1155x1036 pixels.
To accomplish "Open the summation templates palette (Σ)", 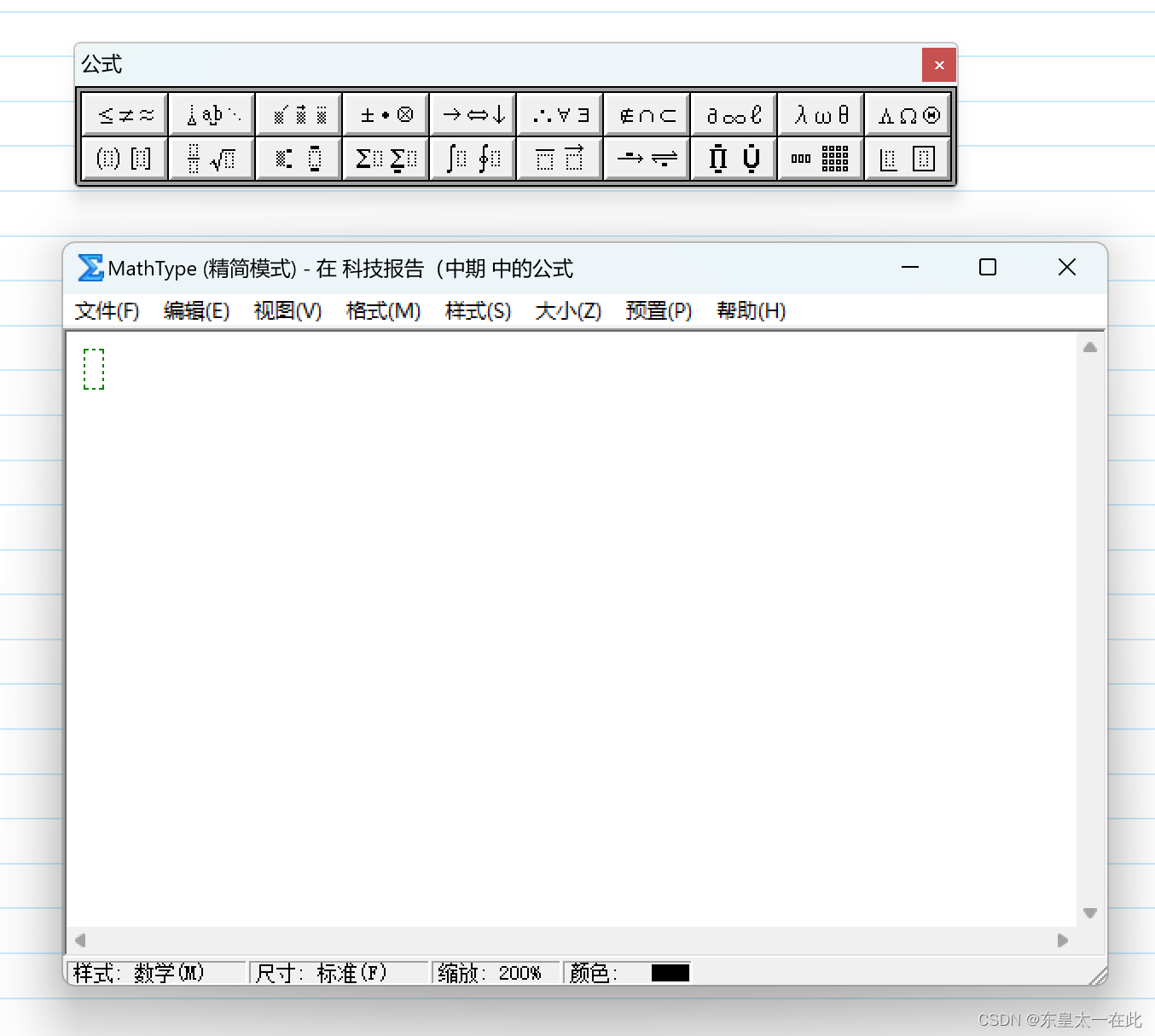I will 386,158.
